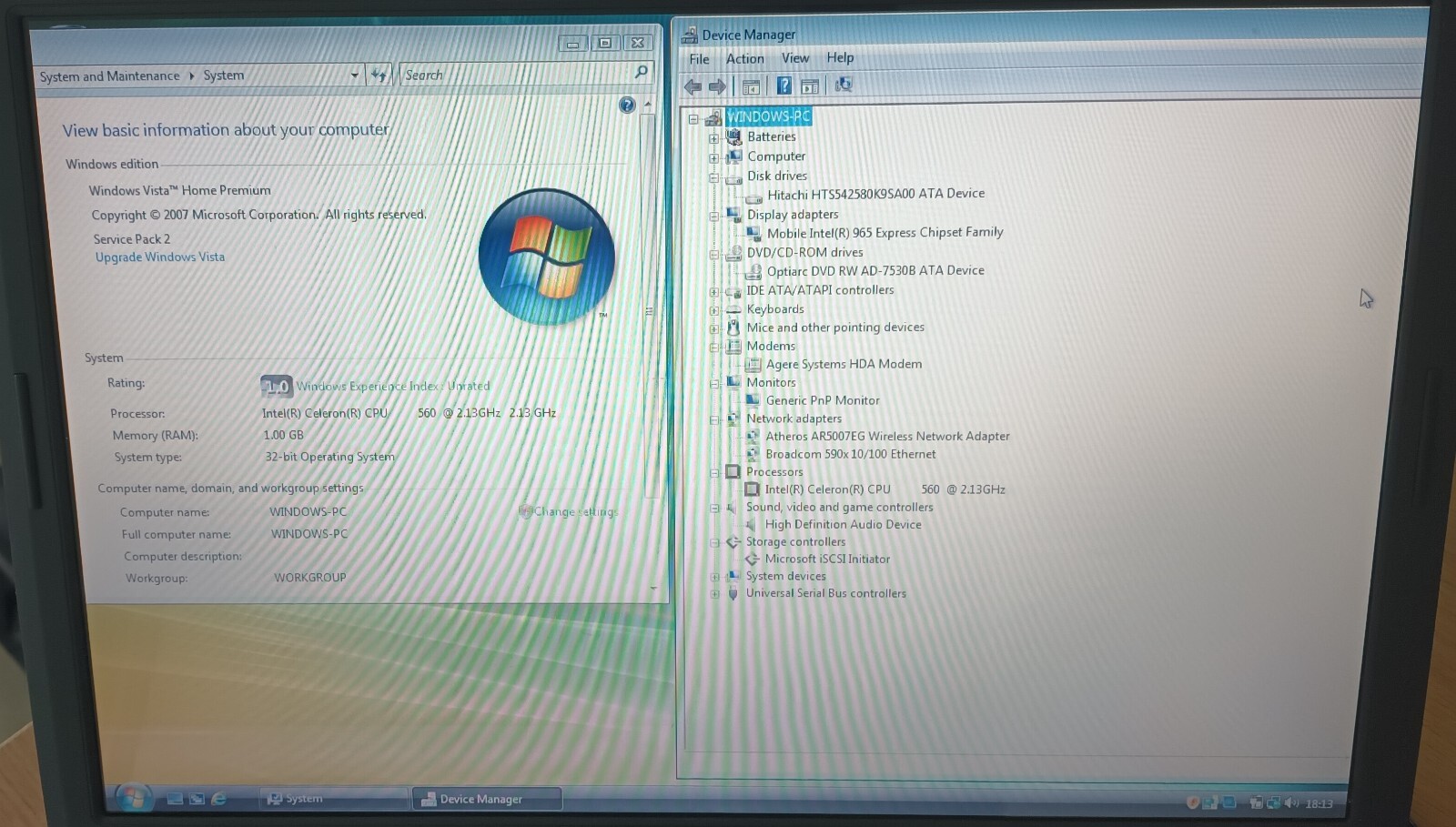Collapse the Disk drives category
Screen dimensions: 1456x827
point(714,177)
